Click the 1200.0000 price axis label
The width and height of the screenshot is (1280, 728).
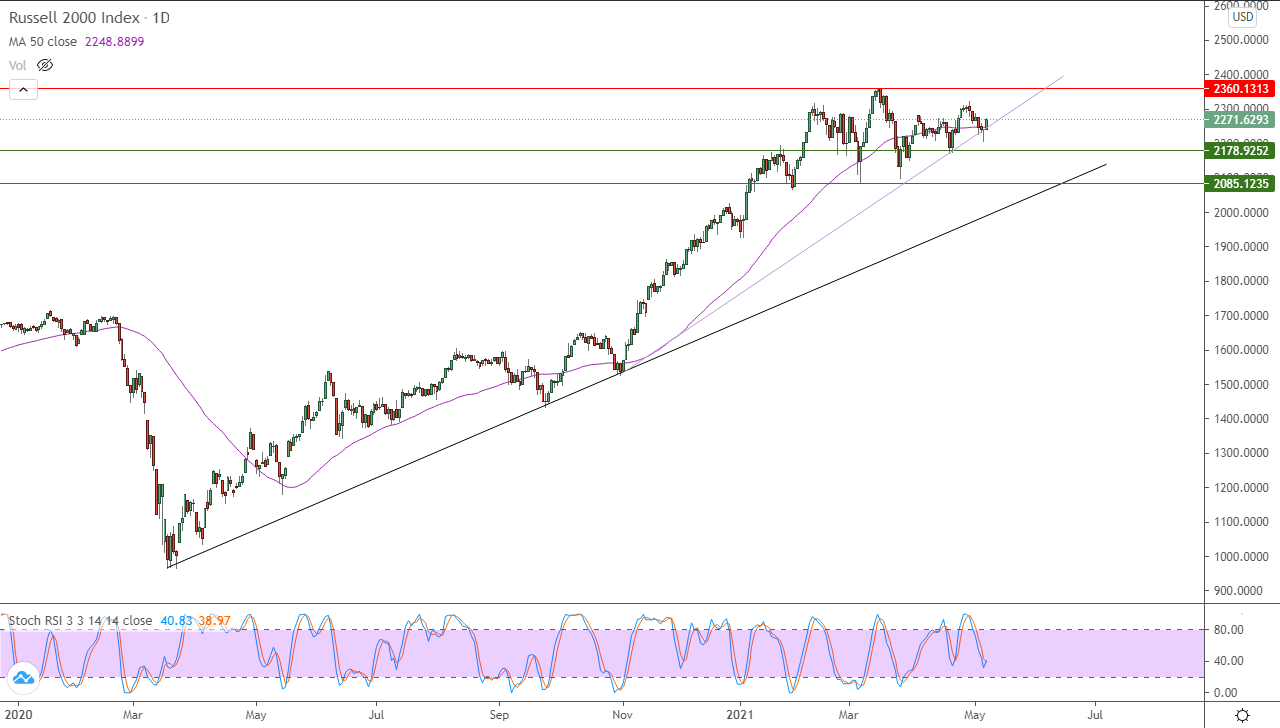pyautogui.click(x=1241, y=487)
